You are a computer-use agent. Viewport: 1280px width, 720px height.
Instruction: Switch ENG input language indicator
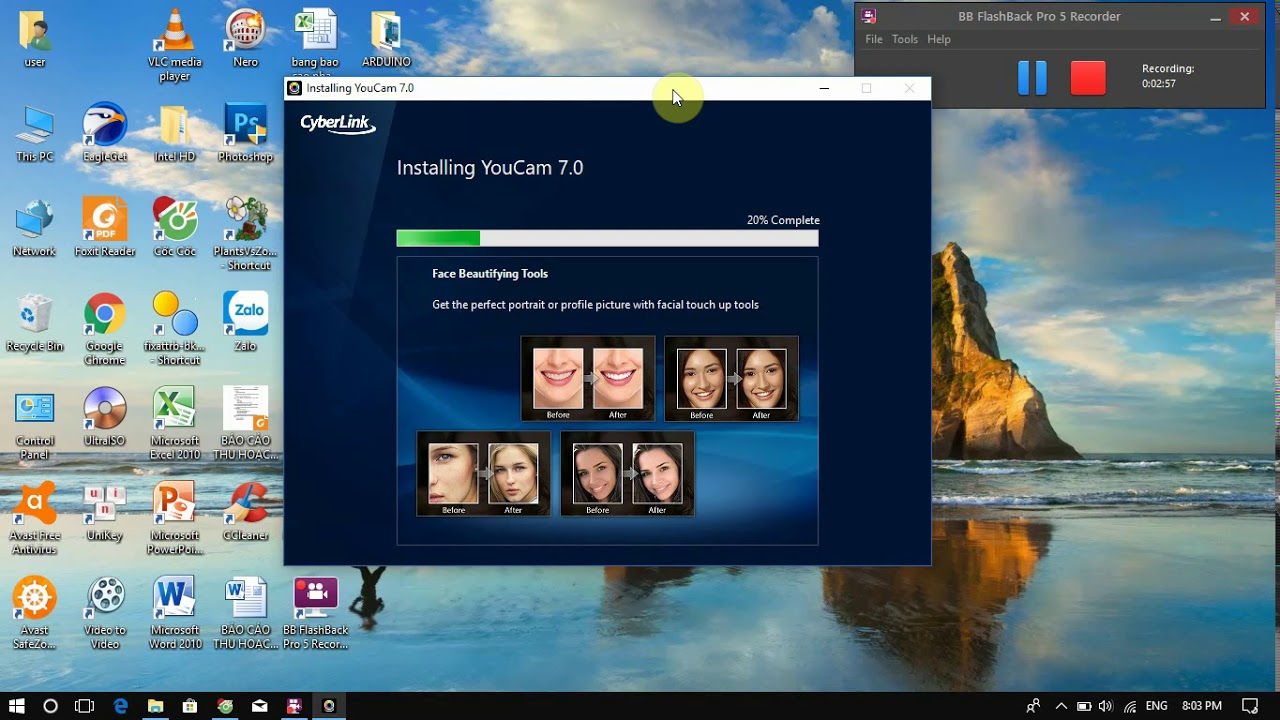click(x=1156, y=706)
